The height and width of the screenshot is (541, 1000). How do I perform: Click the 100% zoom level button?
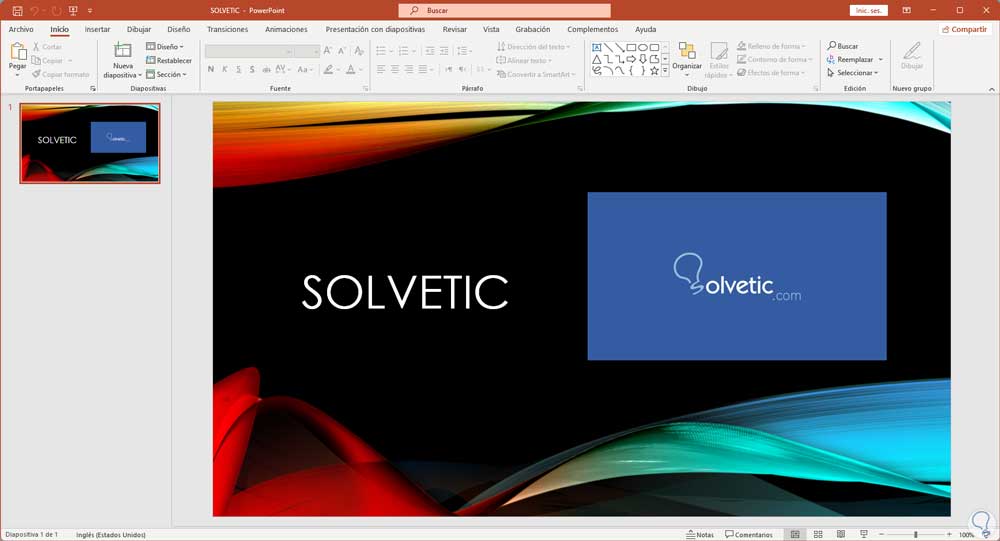[x=966, y=535]
